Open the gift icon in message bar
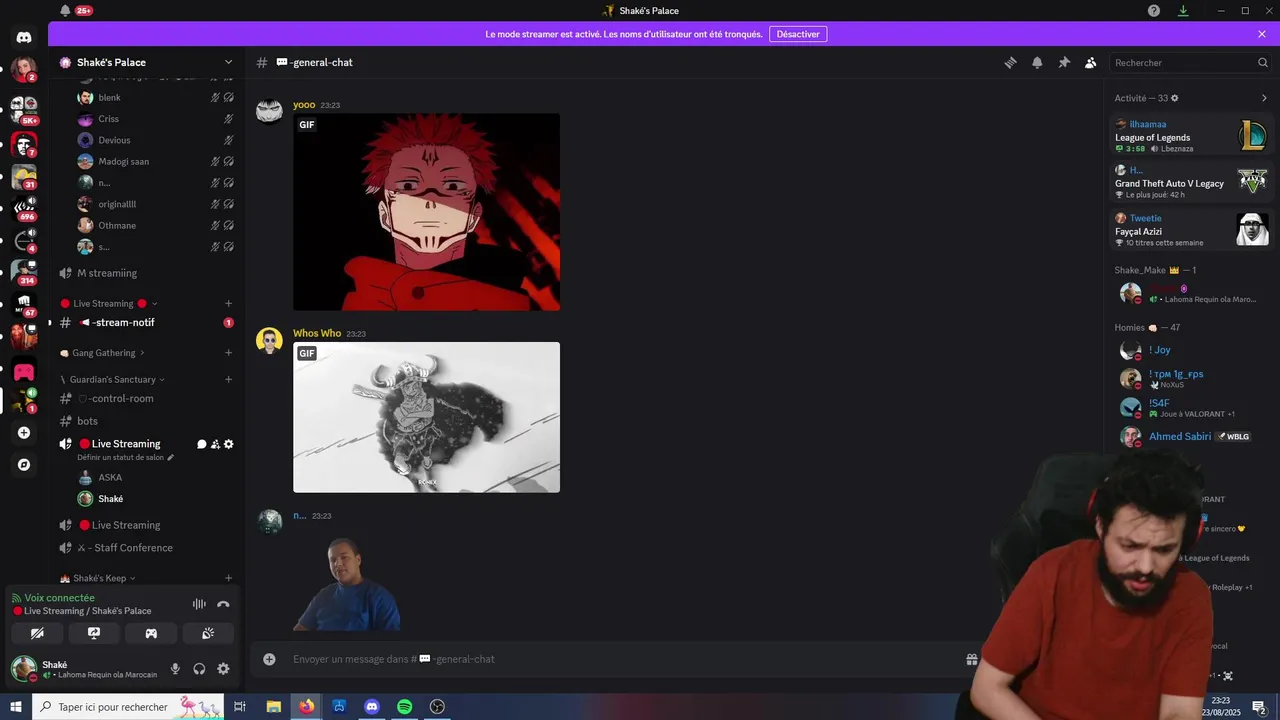Screen dimensions: 1280x720 pos(971,659)
